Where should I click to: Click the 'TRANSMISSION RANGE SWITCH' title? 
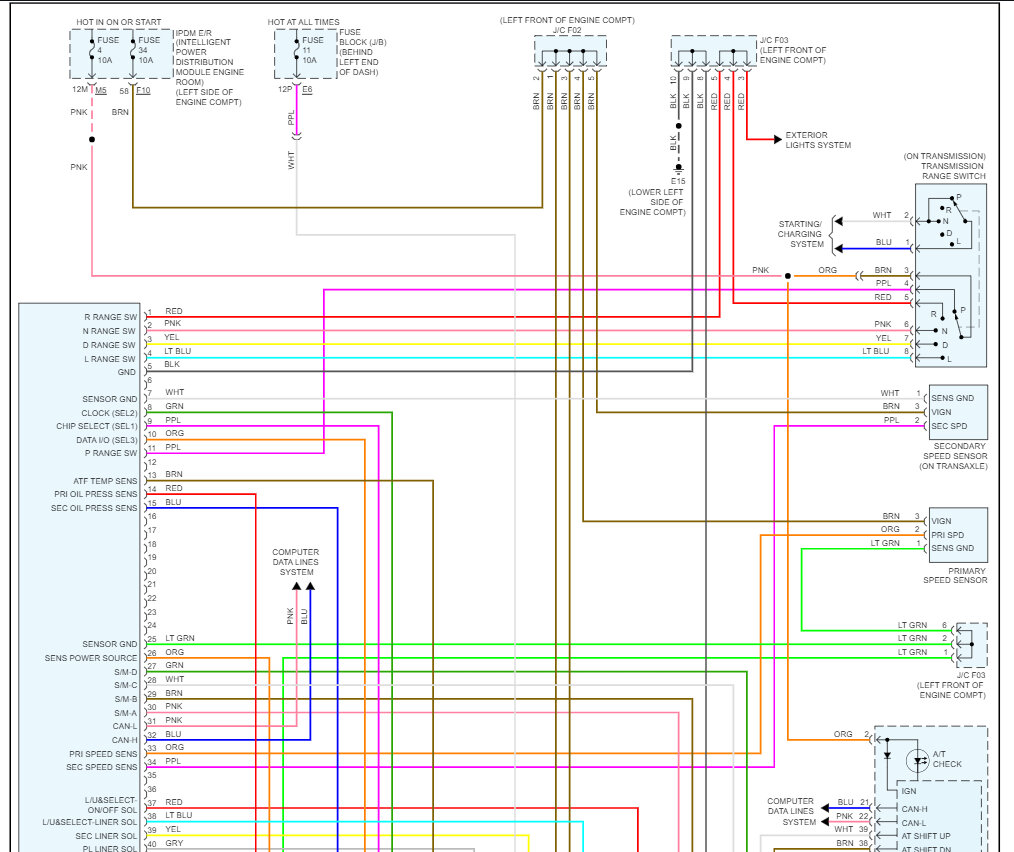click(x=953, y=171)
